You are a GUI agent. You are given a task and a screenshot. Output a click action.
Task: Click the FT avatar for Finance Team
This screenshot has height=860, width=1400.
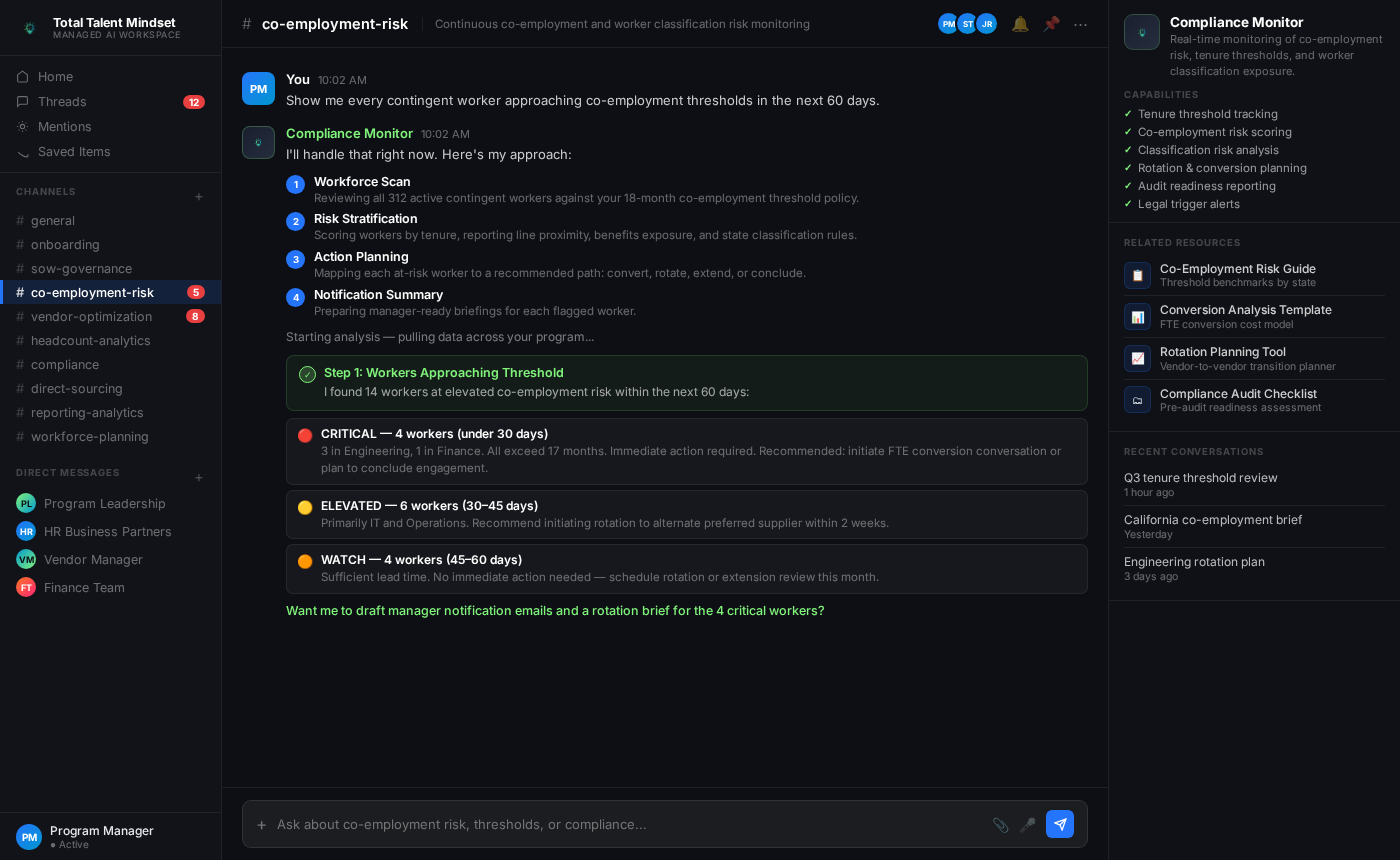coord(26,587)
